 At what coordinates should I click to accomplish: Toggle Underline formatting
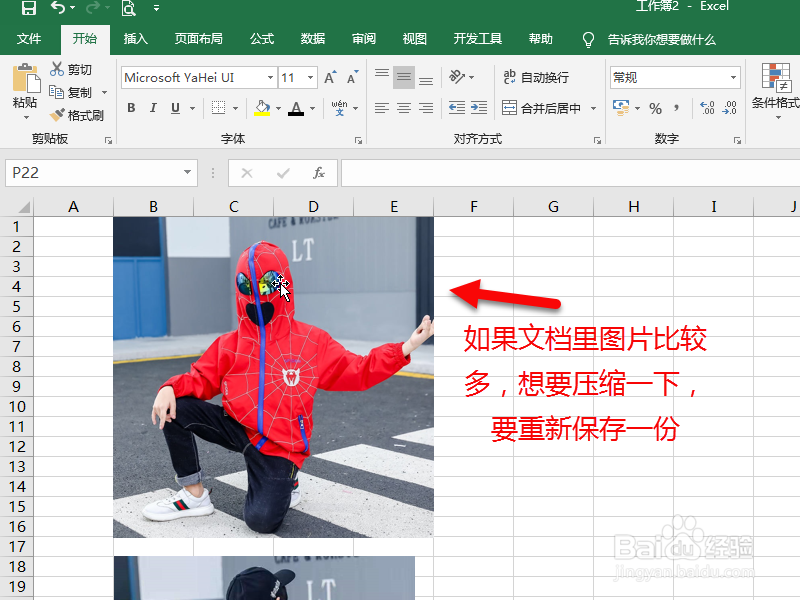coord(176,108)
